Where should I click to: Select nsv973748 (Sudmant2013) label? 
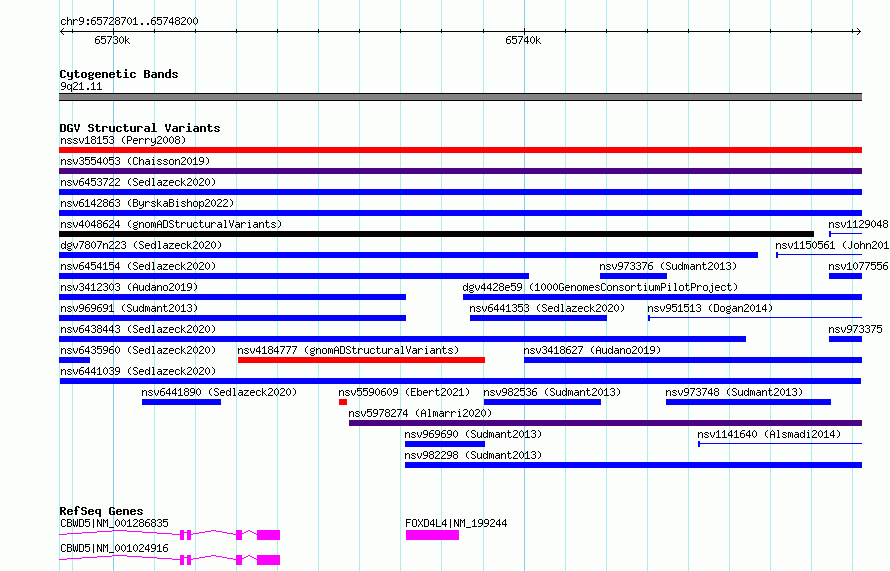pos(734,392)
